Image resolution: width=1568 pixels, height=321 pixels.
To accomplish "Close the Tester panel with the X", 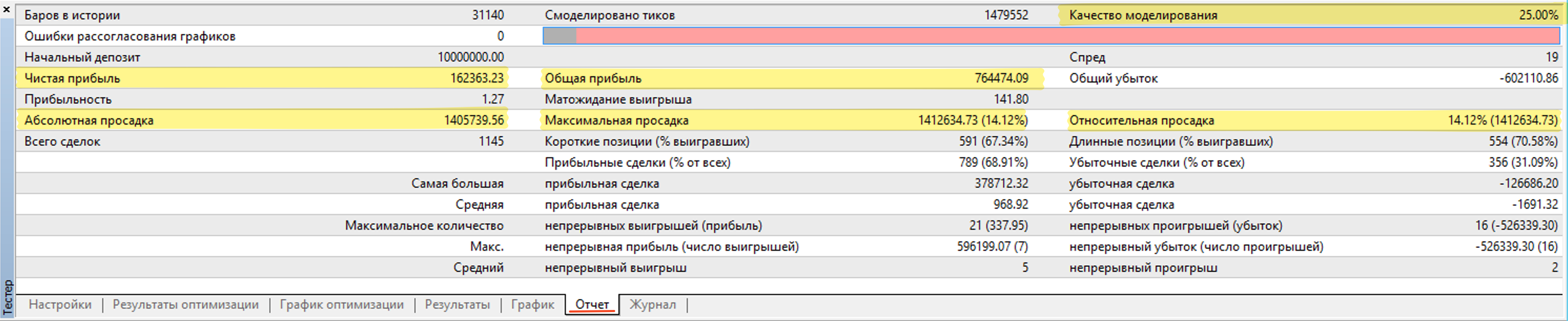I will pyautogui.click(x=7, y=8).
